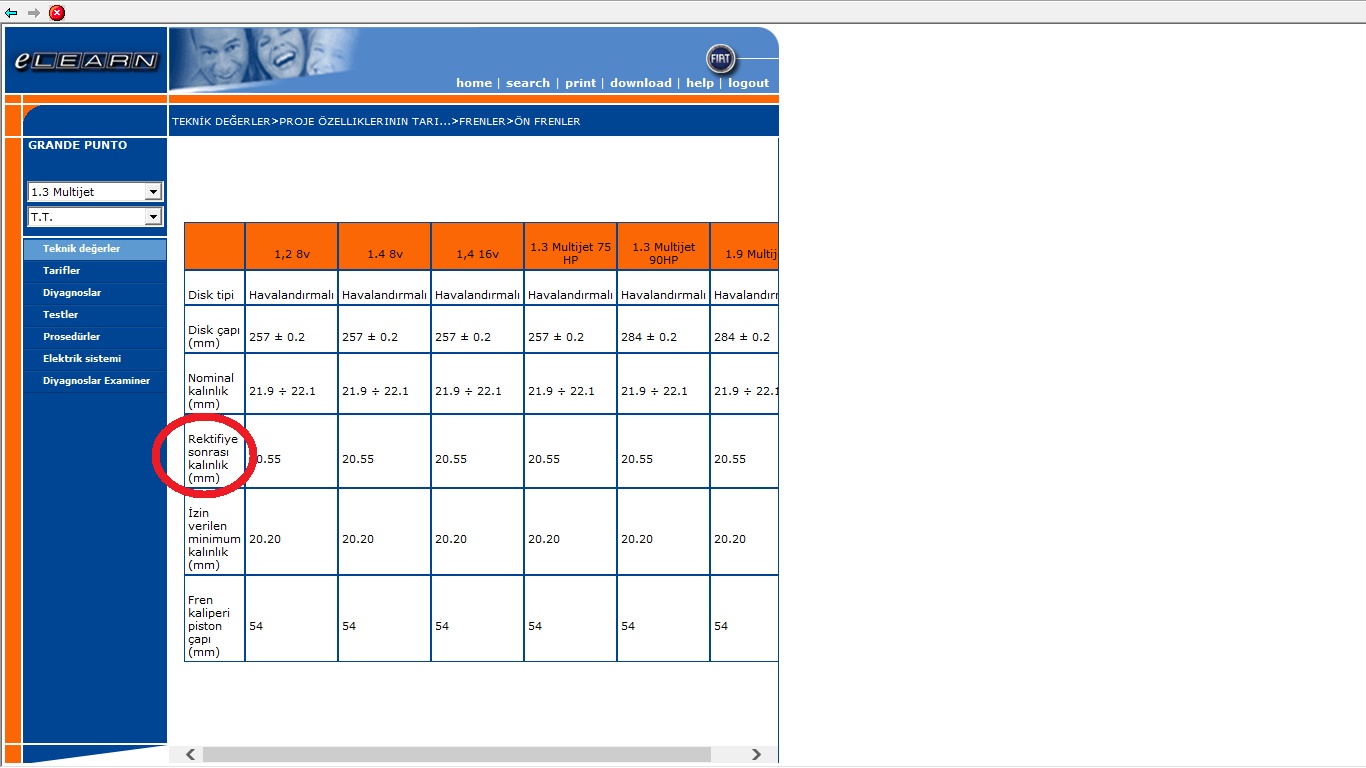Viewport: 1366px width, 768px height.
Task: Click the print link
Action: [x=580, y=83]
